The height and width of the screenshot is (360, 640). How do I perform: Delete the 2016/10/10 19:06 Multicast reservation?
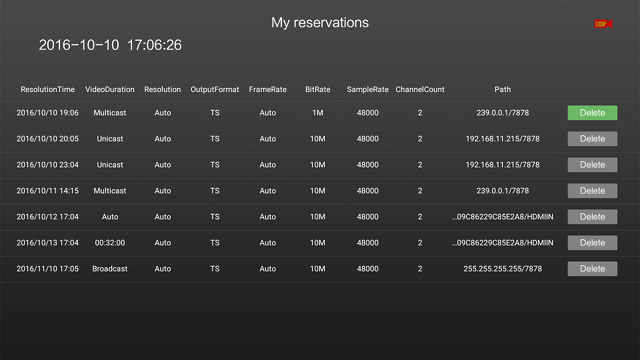(x=592, y=113)
